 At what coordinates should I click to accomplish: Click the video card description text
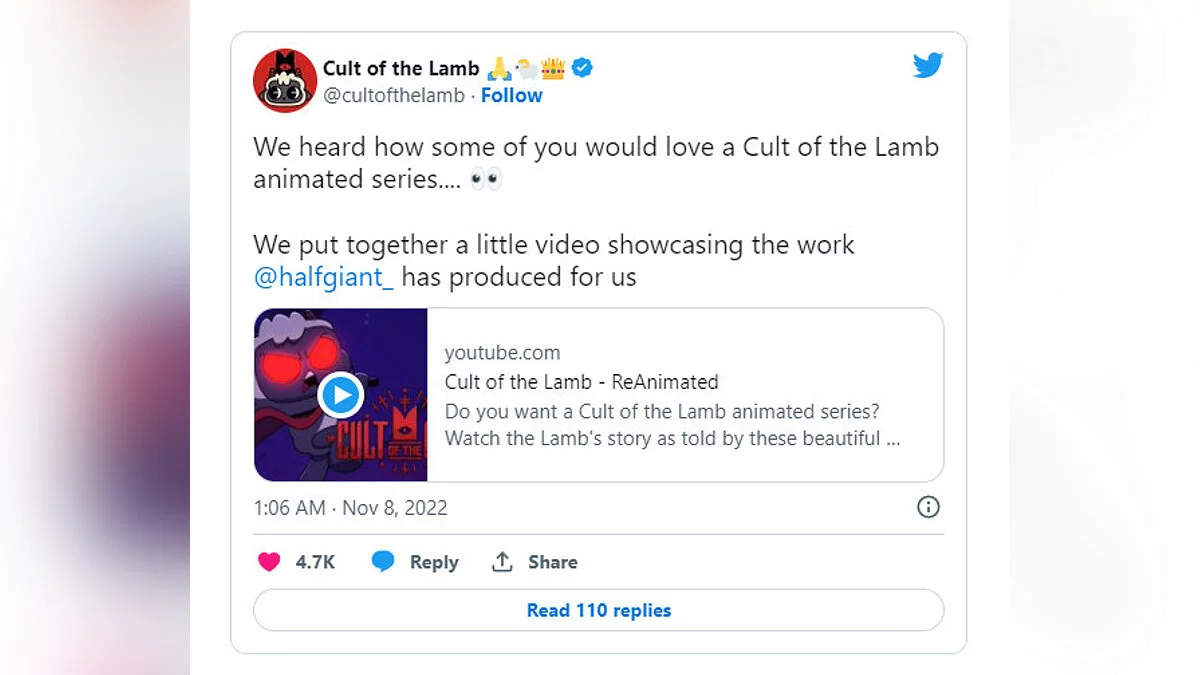(x=662, y=425)
